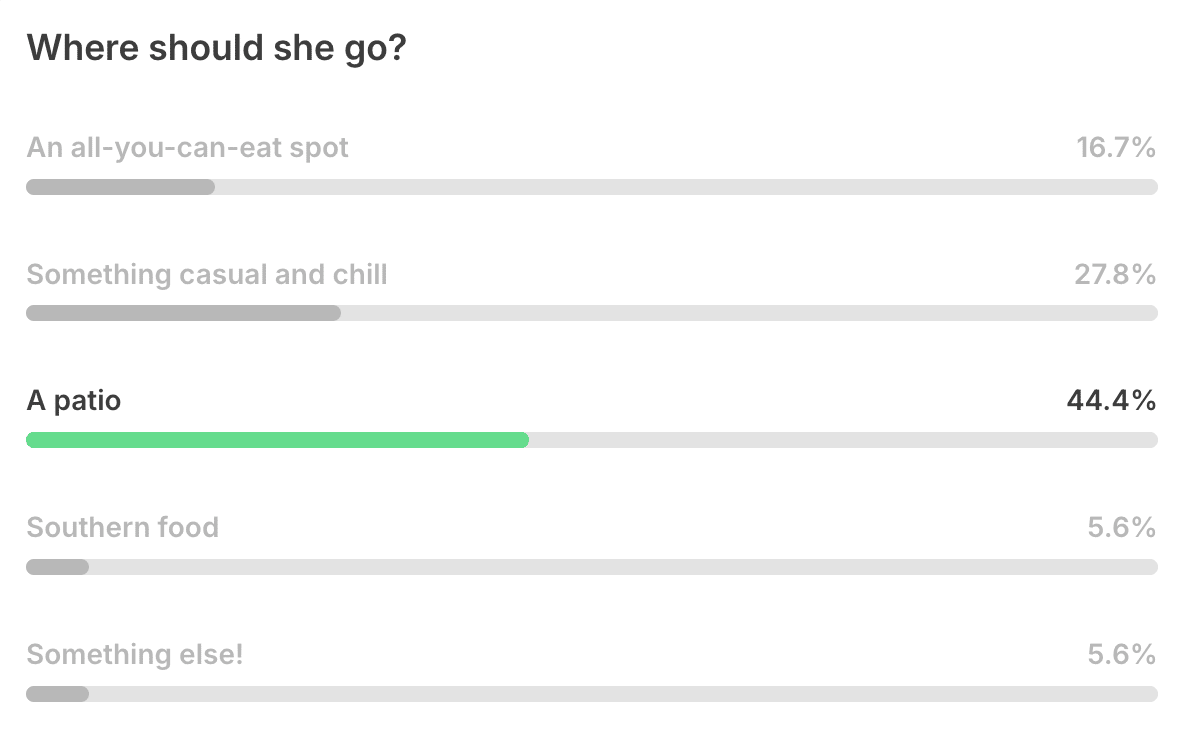Click the green filled patio progress bar

[278, 440]
